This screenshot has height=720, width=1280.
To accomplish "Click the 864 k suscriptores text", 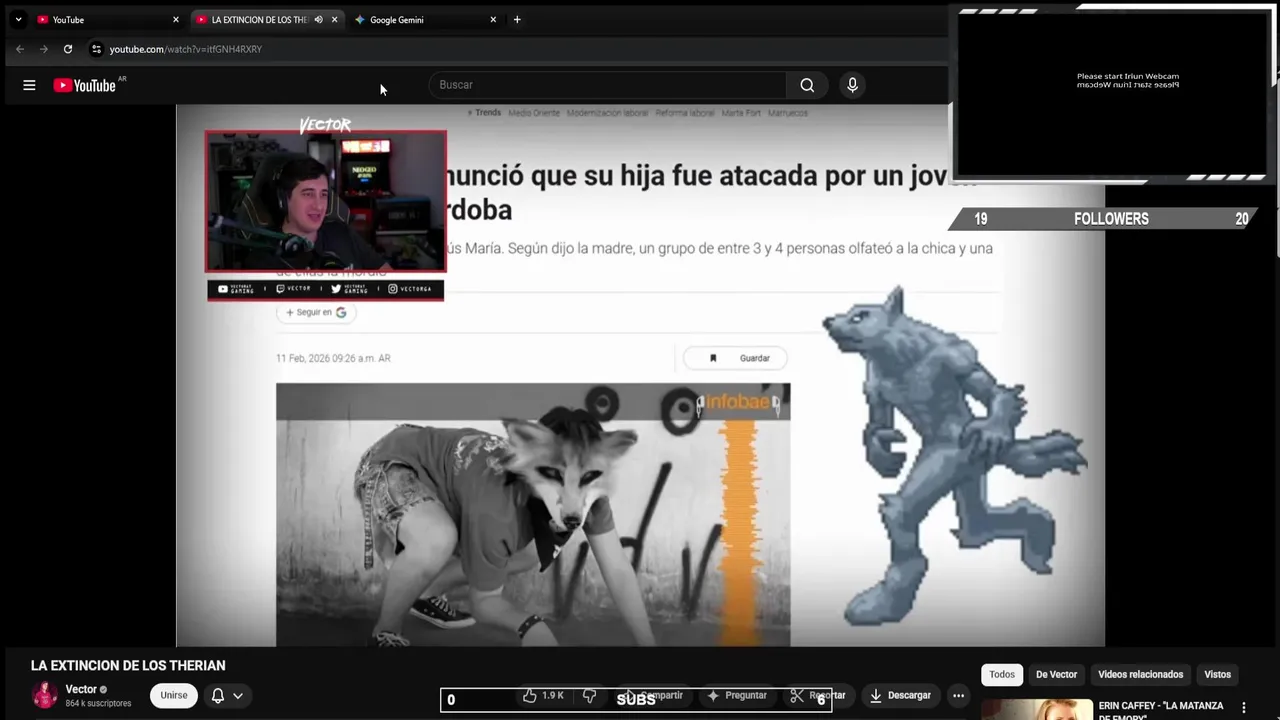I will 98,703.
